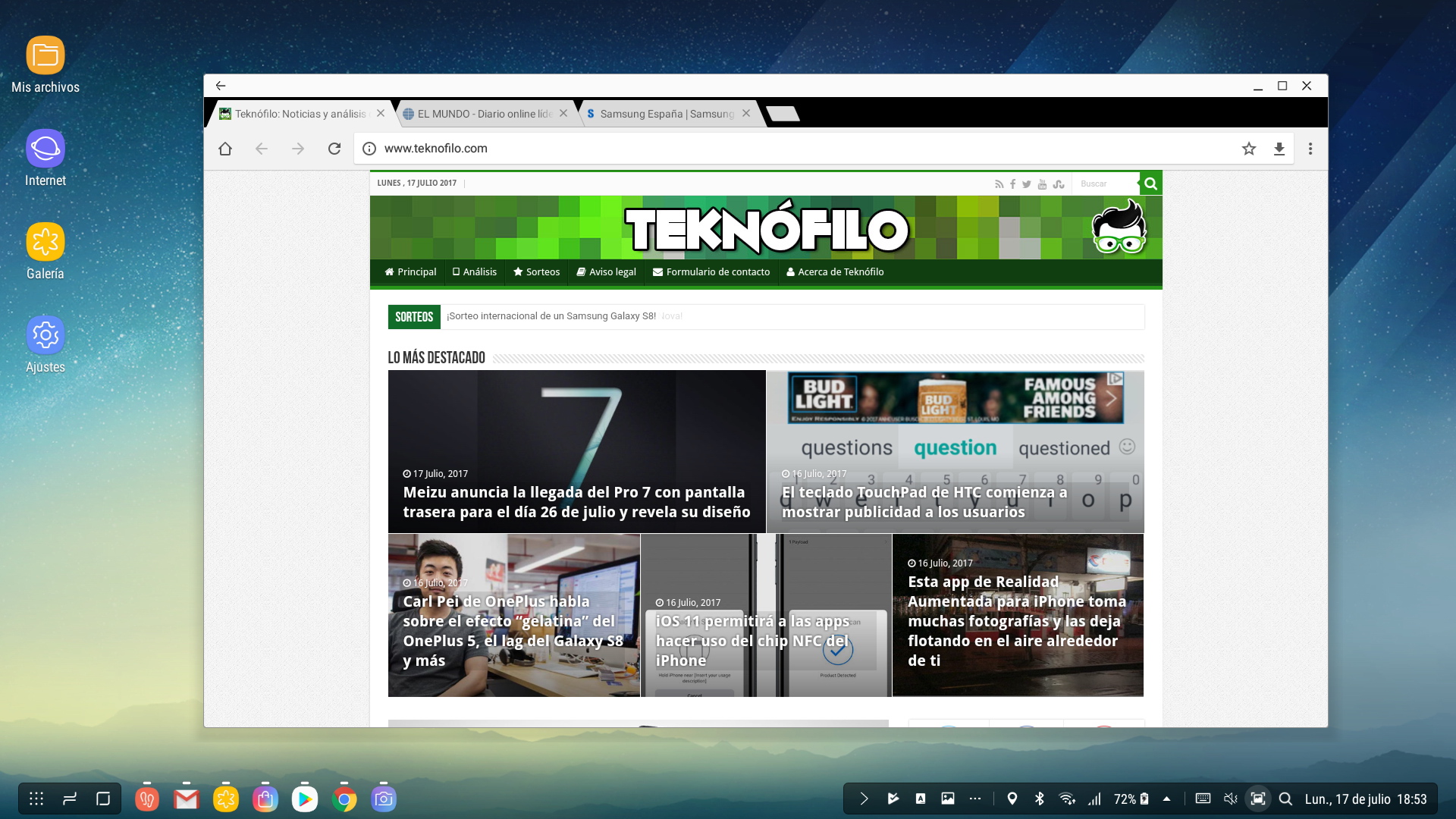The height and width of the screenshot is (819, 1456).
Task: Click the Bluetooth tray icon
Action: pyautogui.click(x=1040, y=799)
